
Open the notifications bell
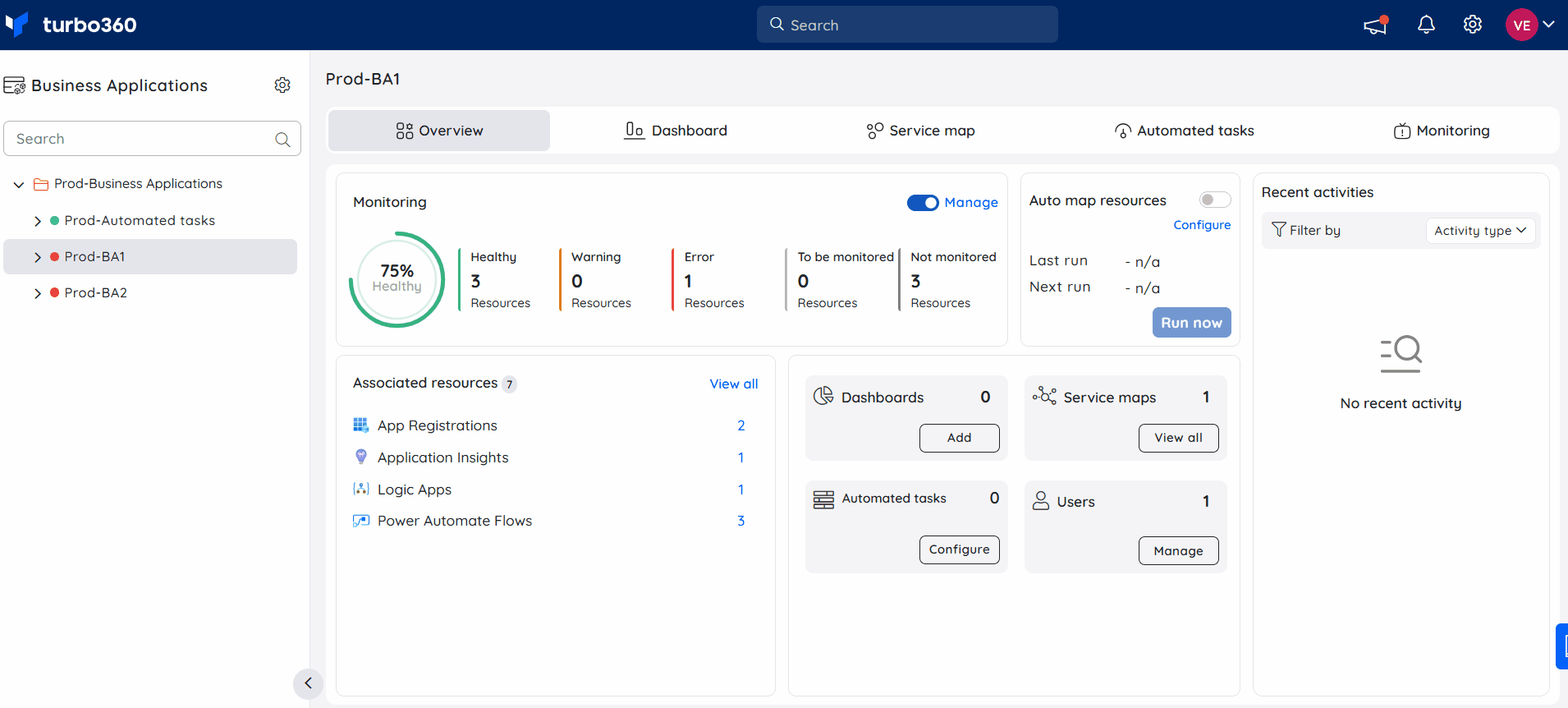tap(1427, 25)
